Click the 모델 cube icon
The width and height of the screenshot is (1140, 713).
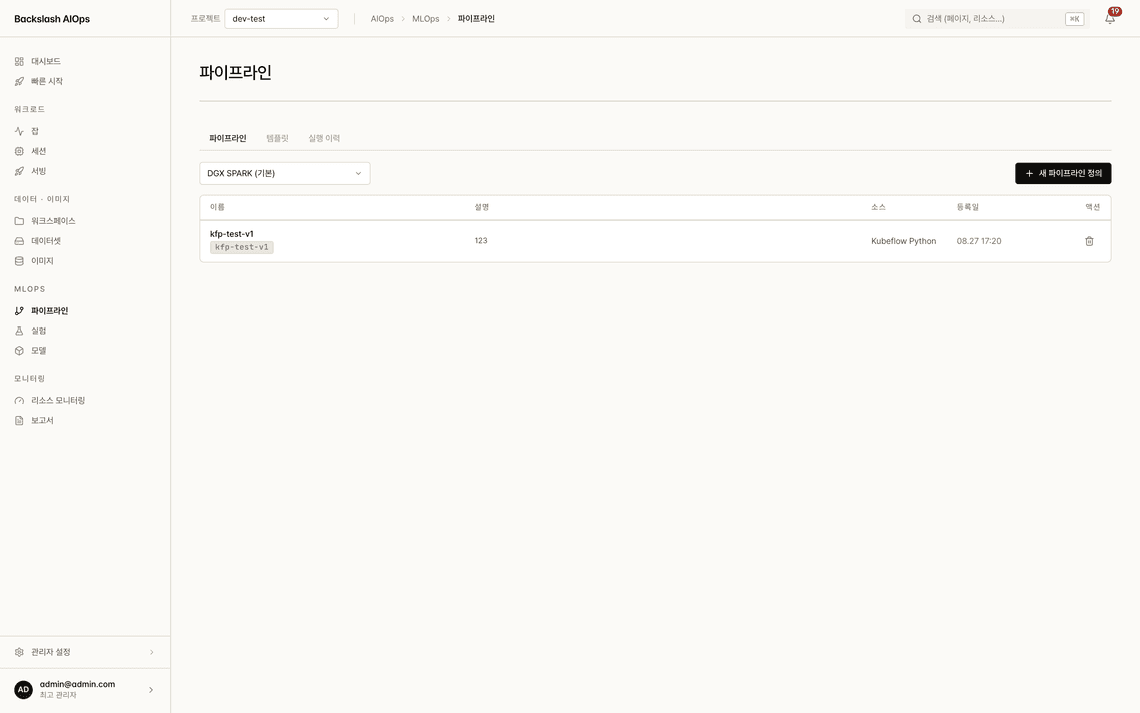point(19,351)
